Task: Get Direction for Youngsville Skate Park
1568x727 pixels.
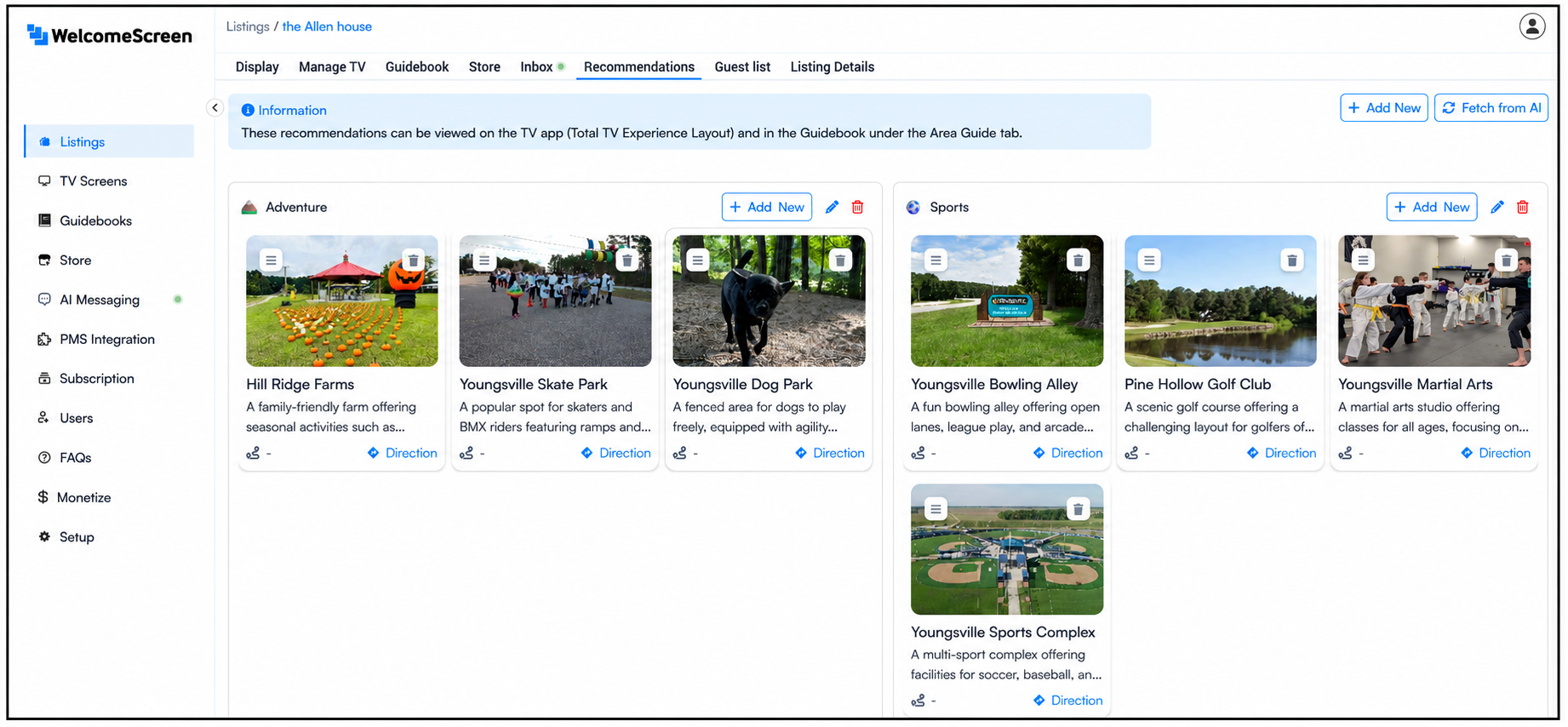Action: click(x=616, y=453)
